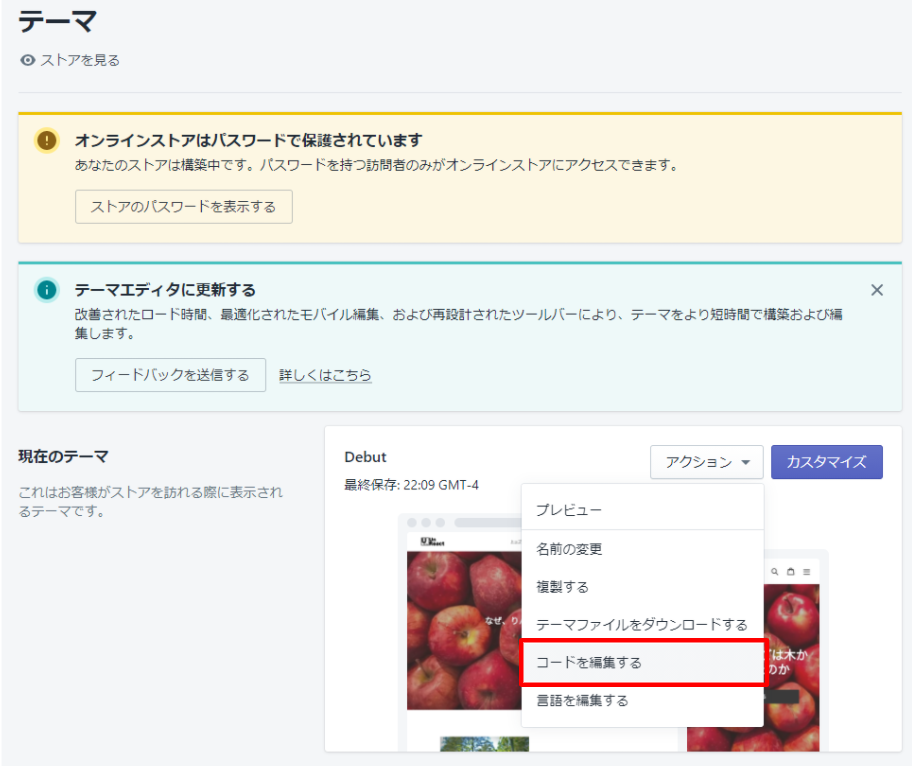Click the yellow warning icon in password banner
This screenshot has height=766, width=912.
(47, 140)
